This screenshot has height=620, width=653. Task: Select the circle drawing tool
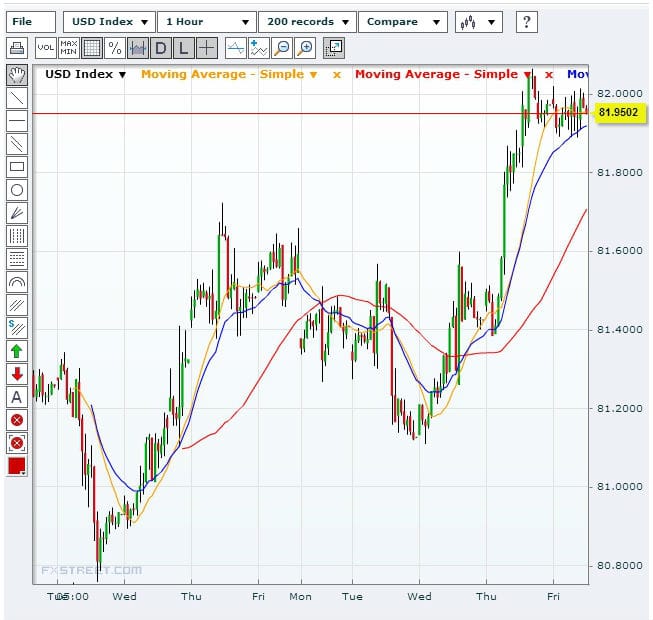17,190
